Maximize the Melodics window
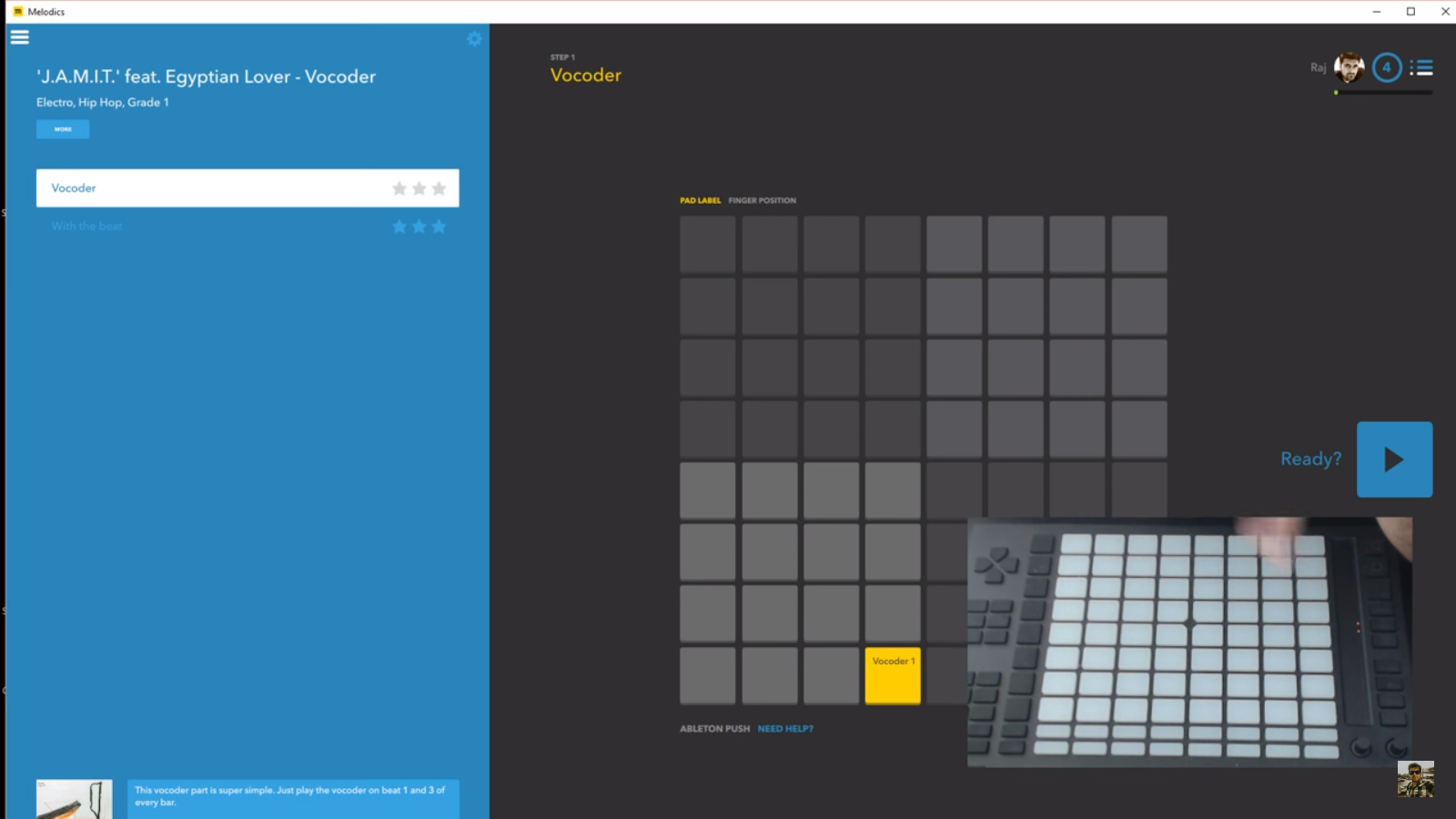The image size is (1456, 819). point(1410,12)
